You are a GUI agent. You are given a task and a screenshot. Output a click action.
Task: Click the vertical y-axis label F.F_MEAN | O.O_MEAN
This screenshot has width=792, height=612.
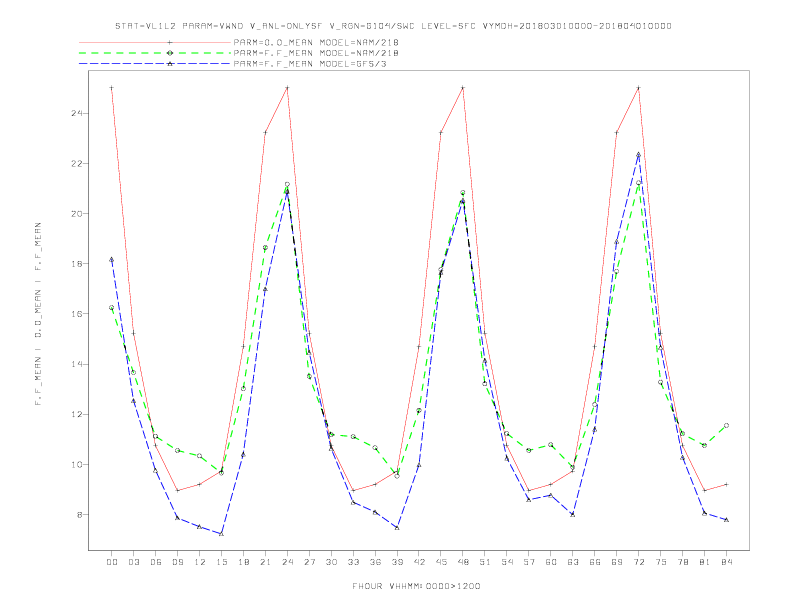[x=38, y=314]
